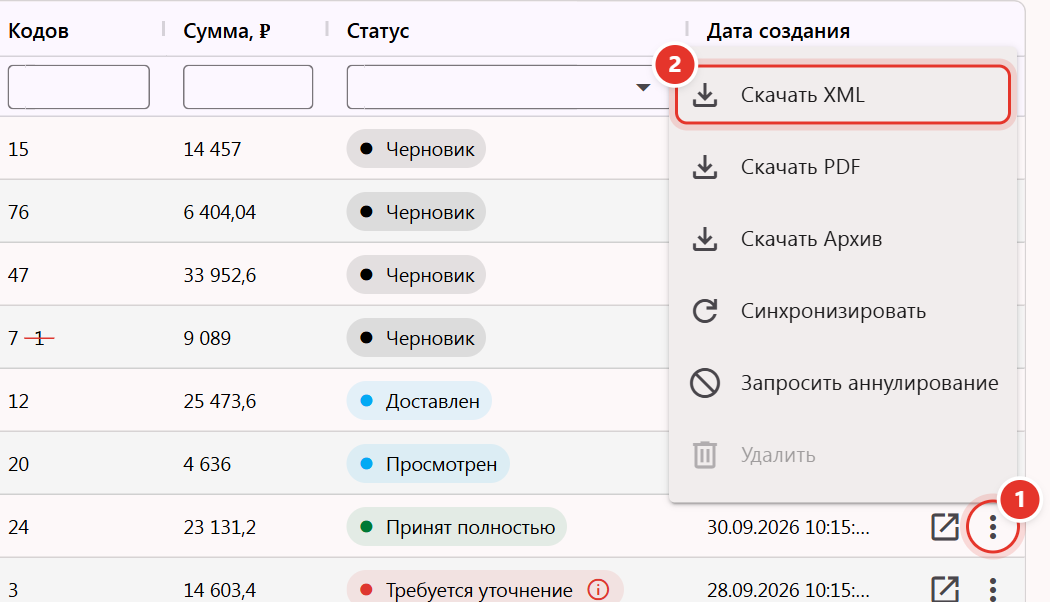Click the codes count 24
The height and width of the screenshot is (602, 1050).
pyautogui.click(x=18, y=527)
